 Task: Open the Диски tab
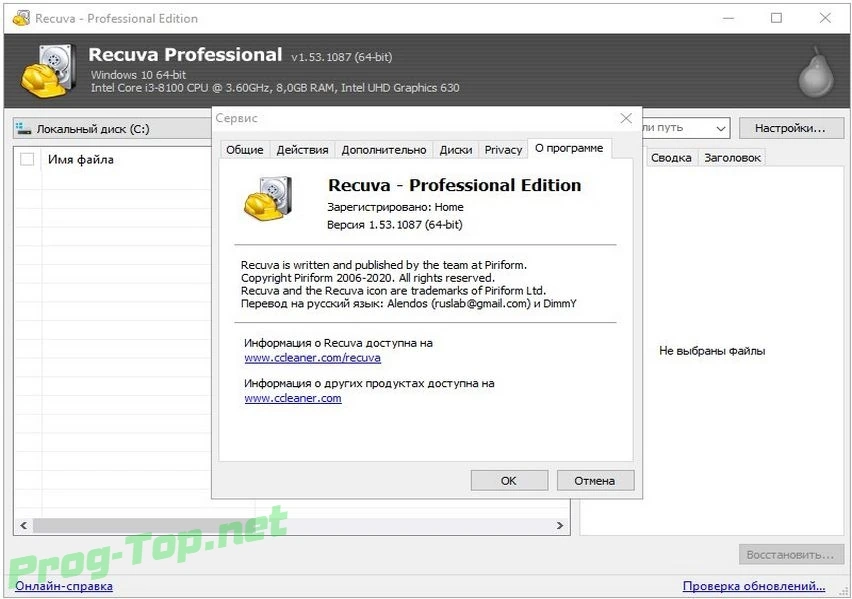(x=455, y=149)
